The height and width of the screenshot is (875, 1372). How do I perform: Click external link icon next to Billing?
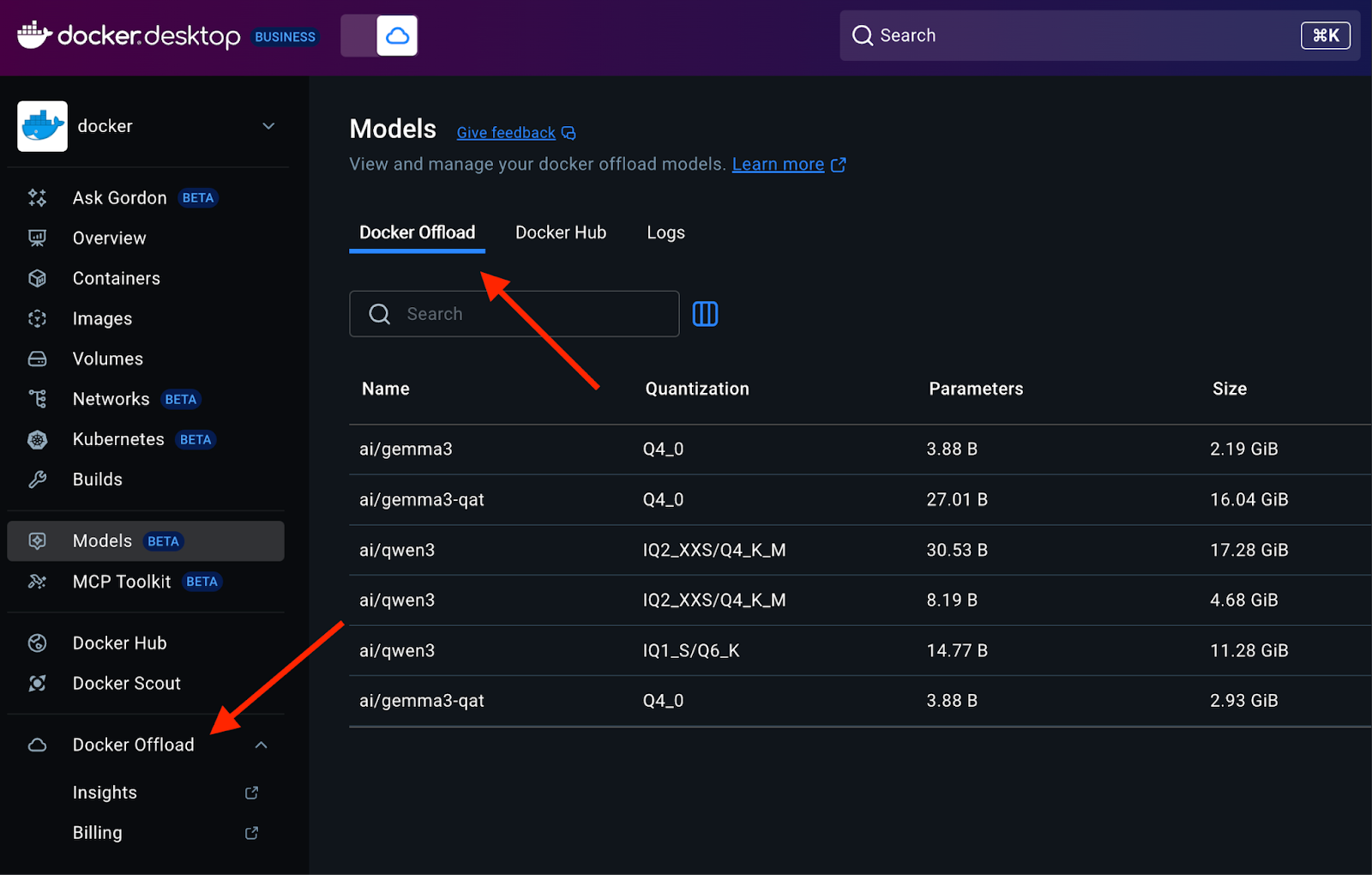tap(251, 833)
